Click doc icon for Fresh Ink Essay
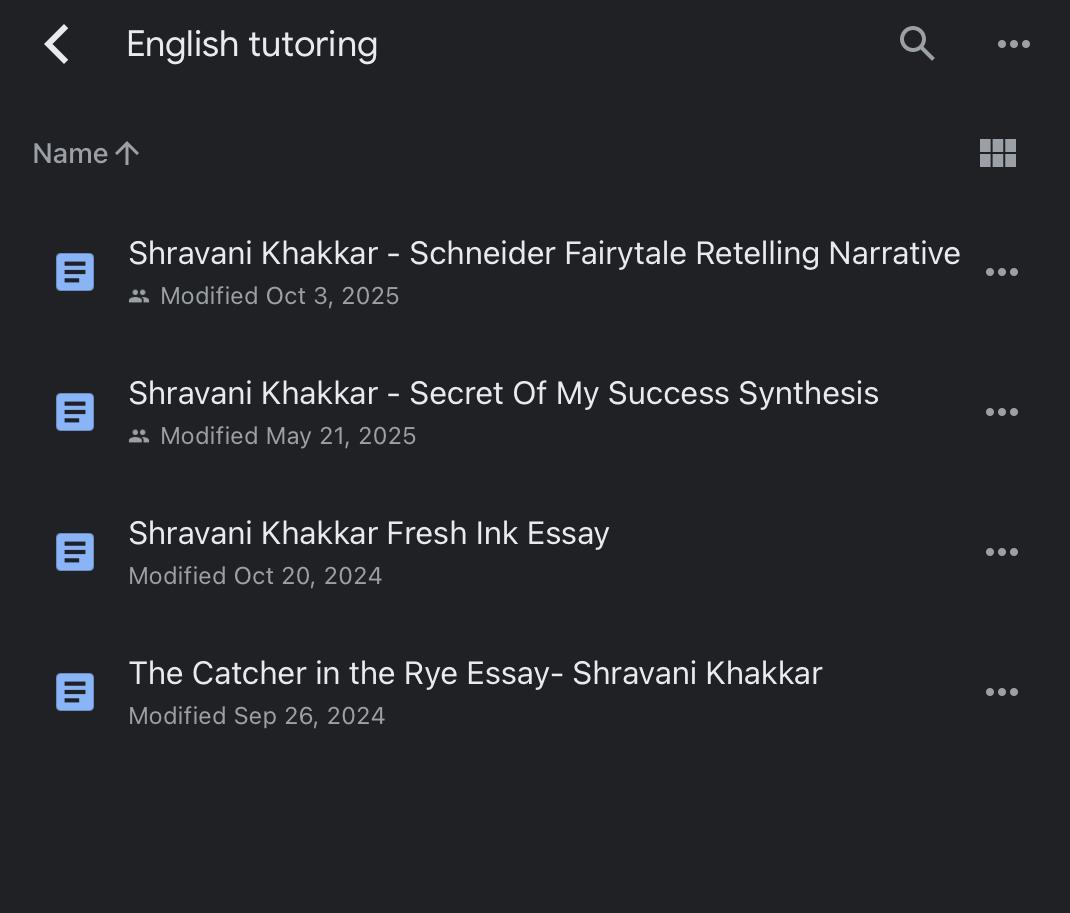Screen dimensions: 1070x913 pyautogui.click(x=75, y=552)
